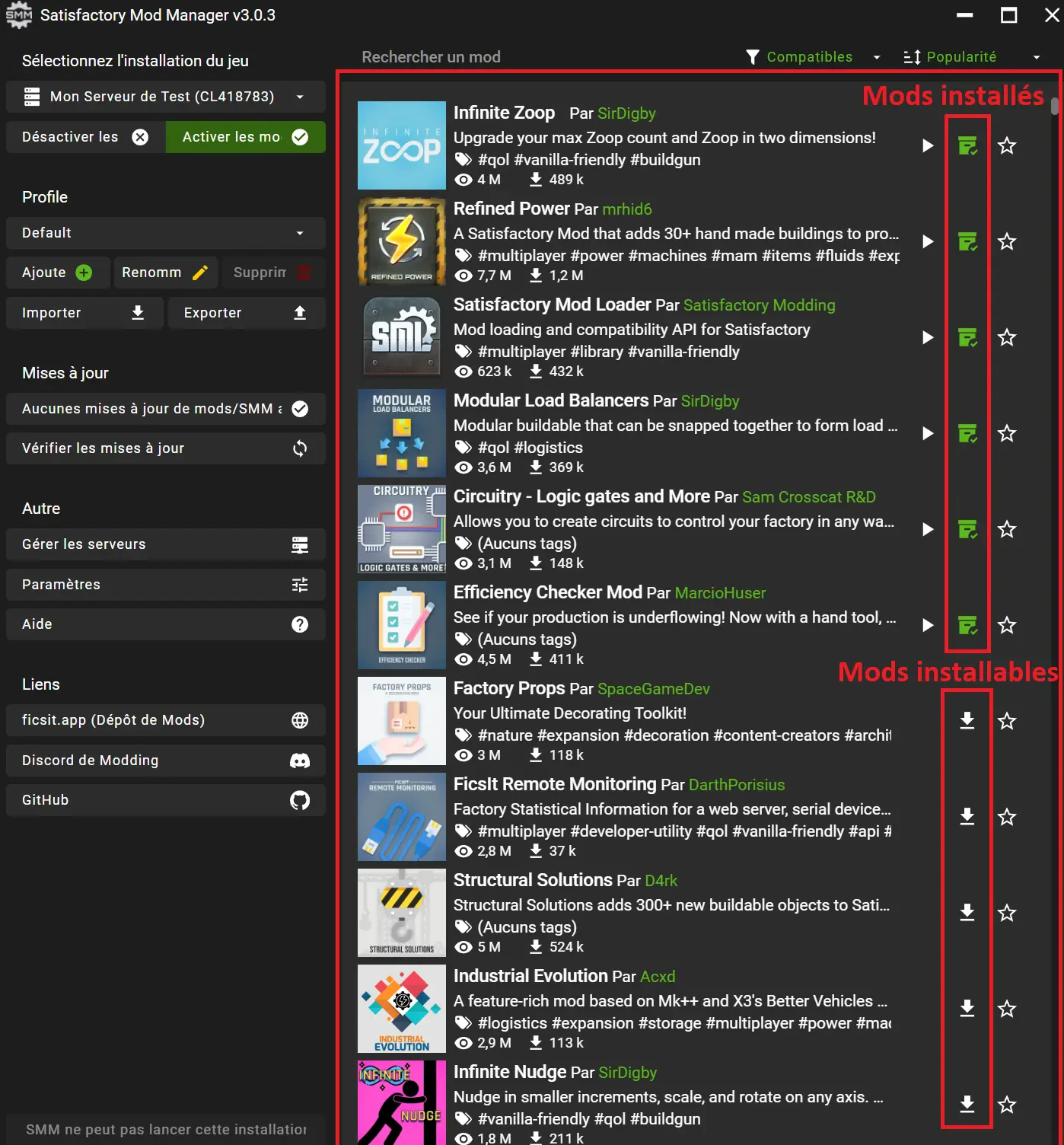Click Vérifier les mises à jour
This screenshot has width=1064, height=1145.
[x=165, y=448]
